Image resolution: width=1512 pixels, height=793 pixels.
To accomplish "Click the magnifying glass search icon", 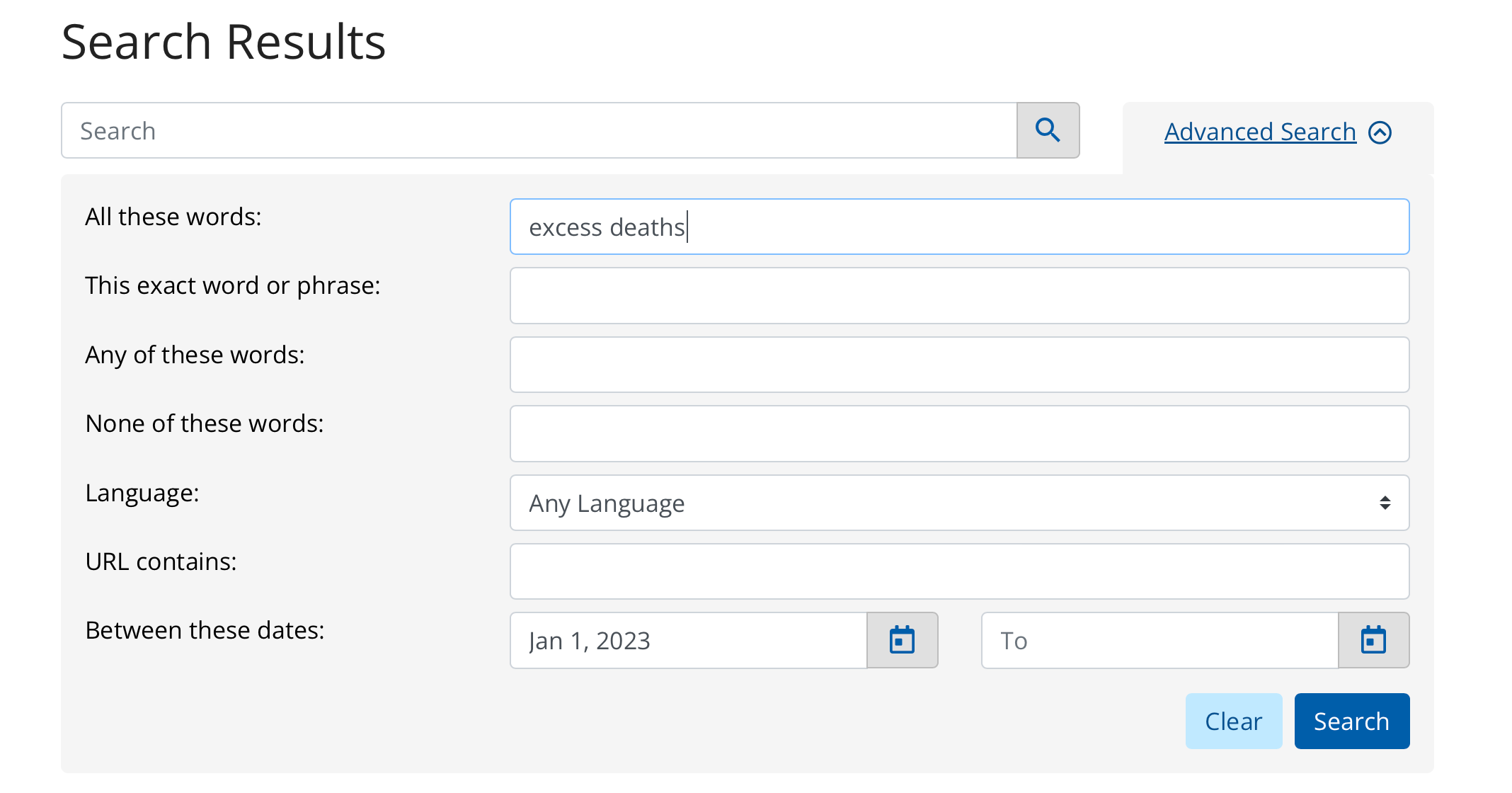I will tap(1048, 130).
